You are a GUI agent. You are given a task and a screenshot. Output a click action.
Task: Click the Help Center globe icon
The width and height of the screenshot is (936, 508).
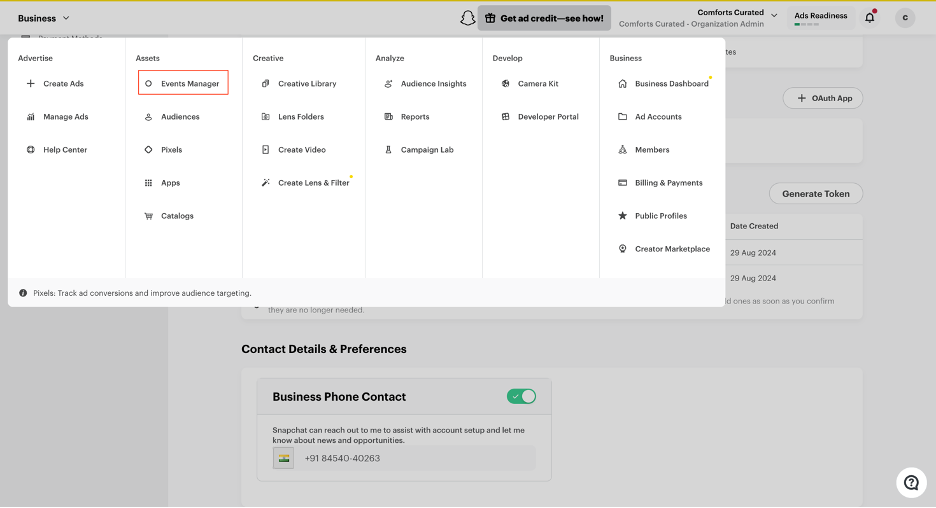[30, 150]
